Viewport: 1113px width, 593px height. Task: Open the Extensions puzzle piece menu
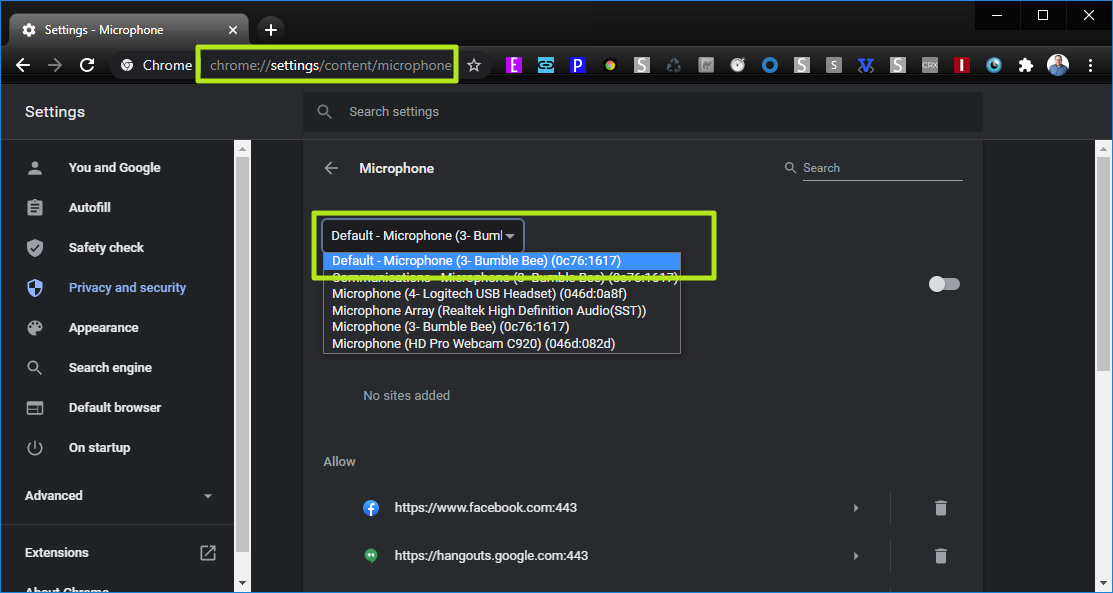(x=1026, y=65)
